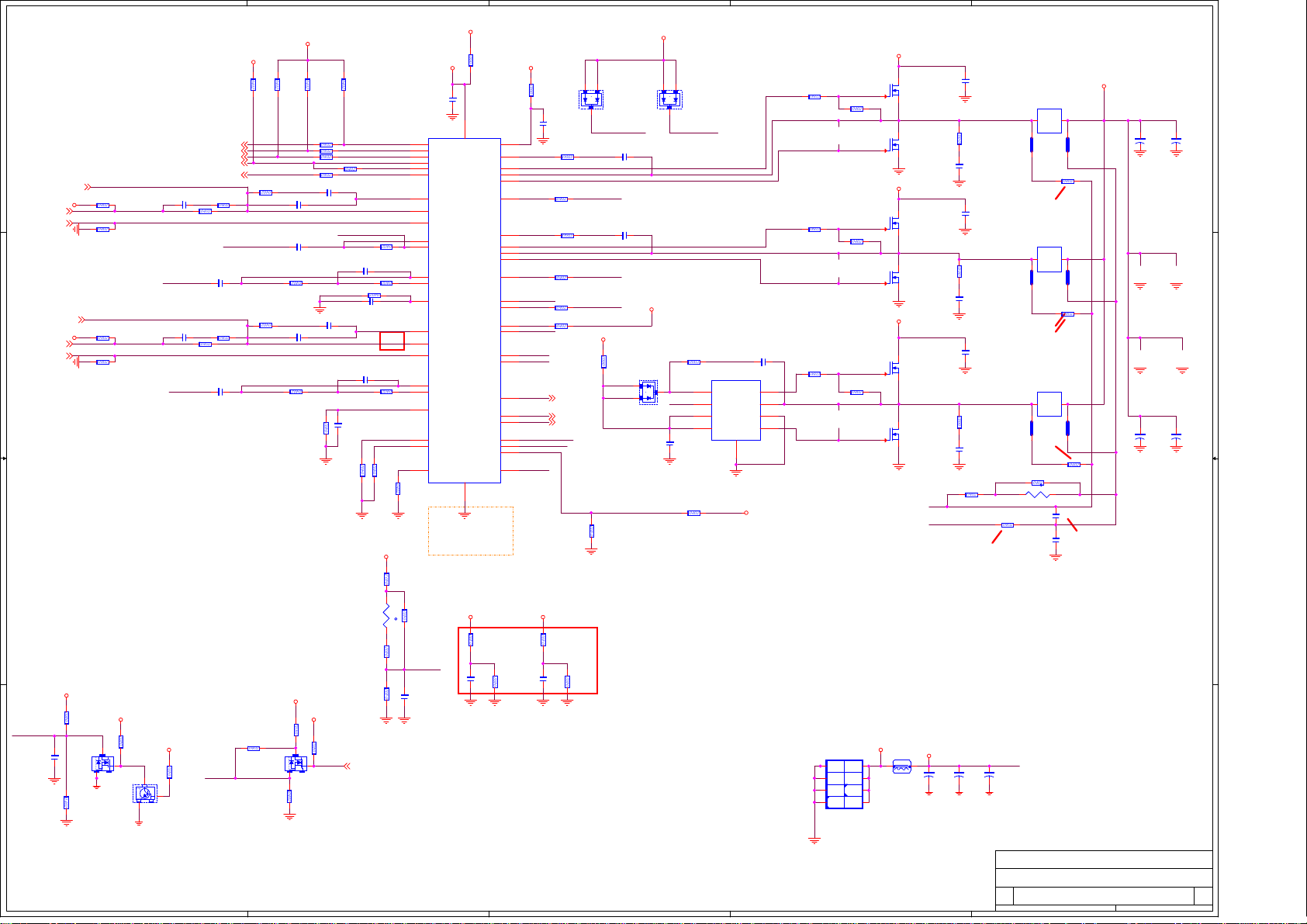Select the bottom-center MOSFET package symbol

tap(296, 763)
